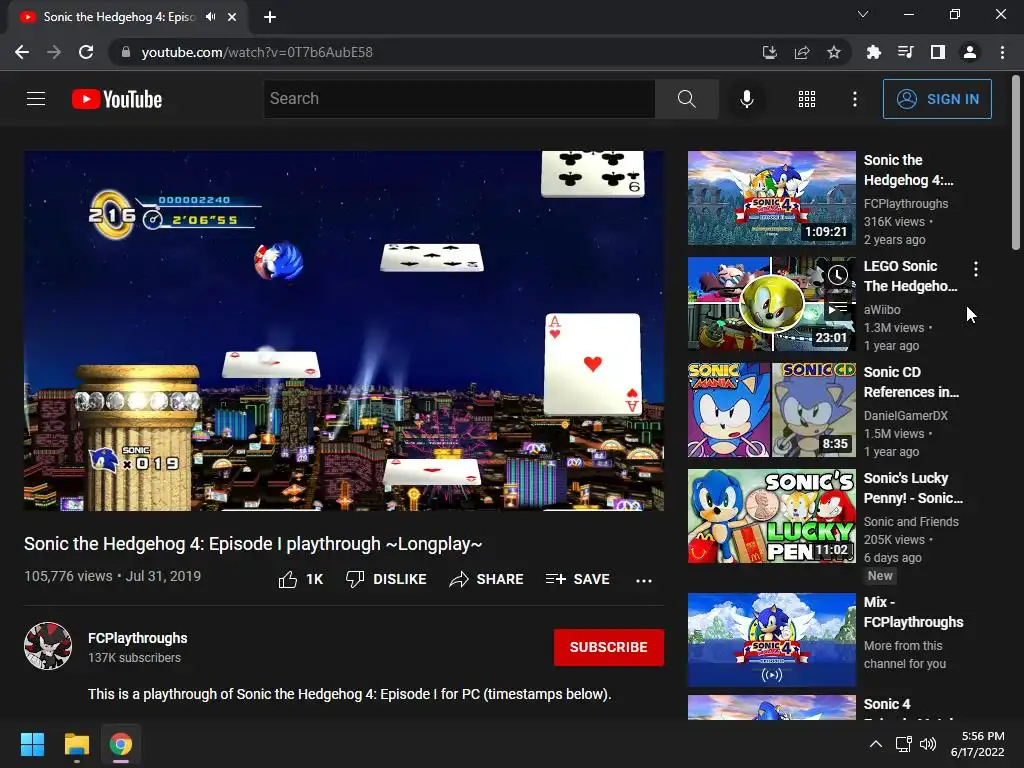
Task: Open the tab search chevron
Action: (863, 14)
